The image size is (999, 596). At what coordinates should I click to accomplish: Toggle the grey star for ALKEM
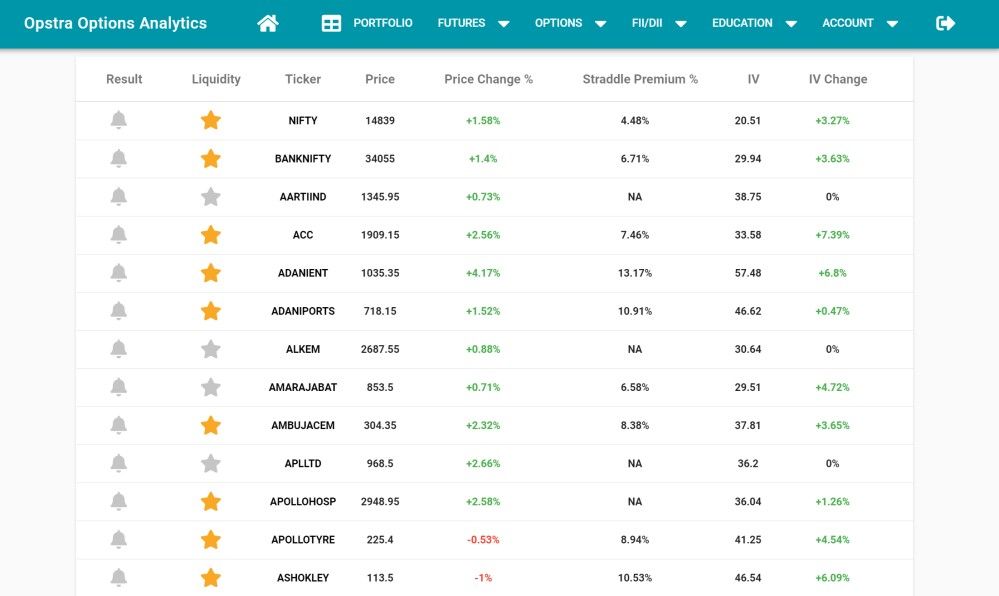(210, 349)
